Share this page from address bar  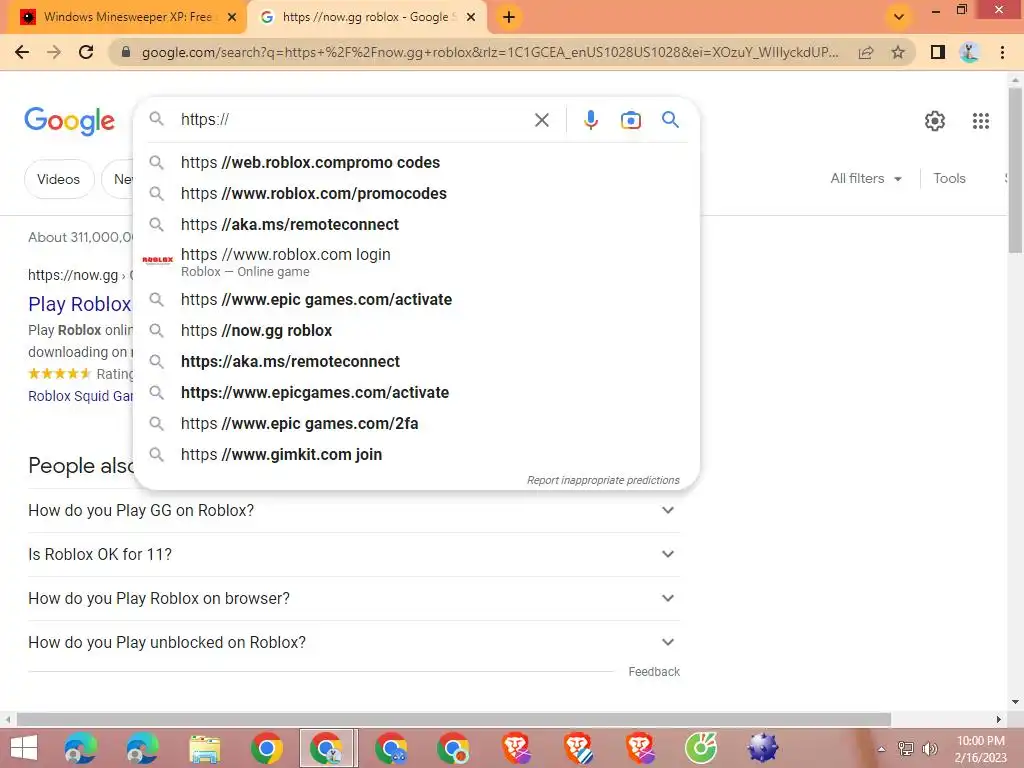point(866,52)
